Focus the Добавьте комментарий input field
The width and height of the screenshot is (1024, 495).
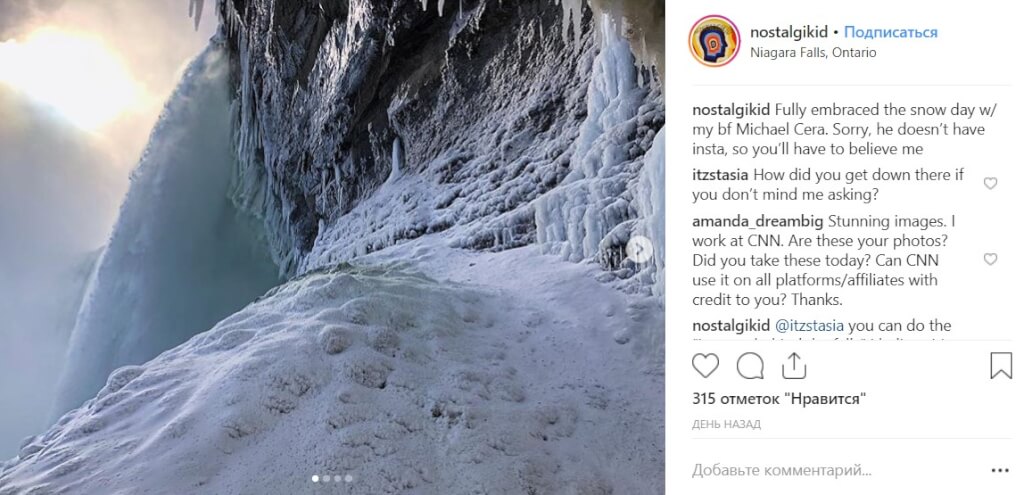(830, 469)
